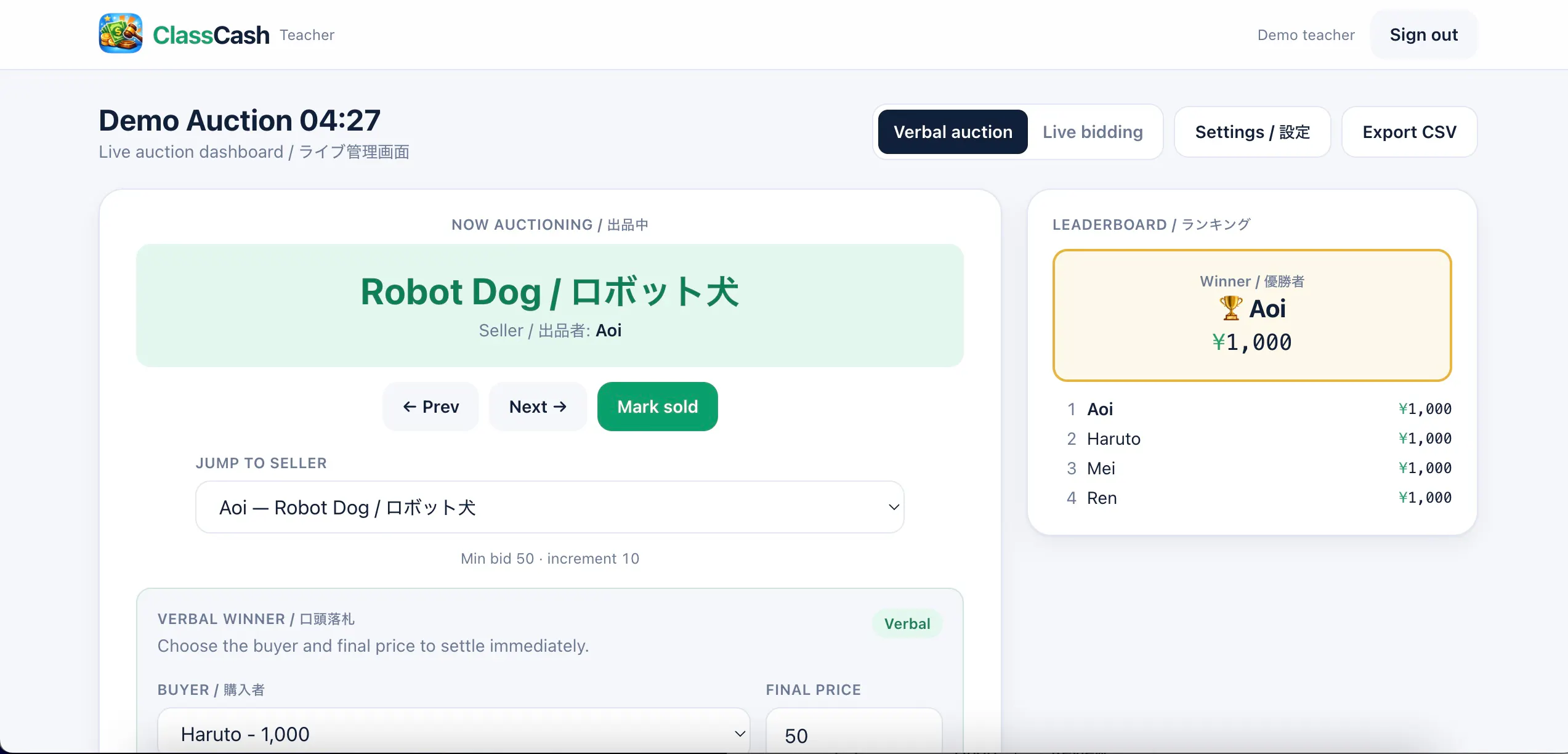The width and height of the screenshot is (1568, 754).
Task: Click the VERBAL WINNER / 口頭落札 heading
Action: [256, 619]
